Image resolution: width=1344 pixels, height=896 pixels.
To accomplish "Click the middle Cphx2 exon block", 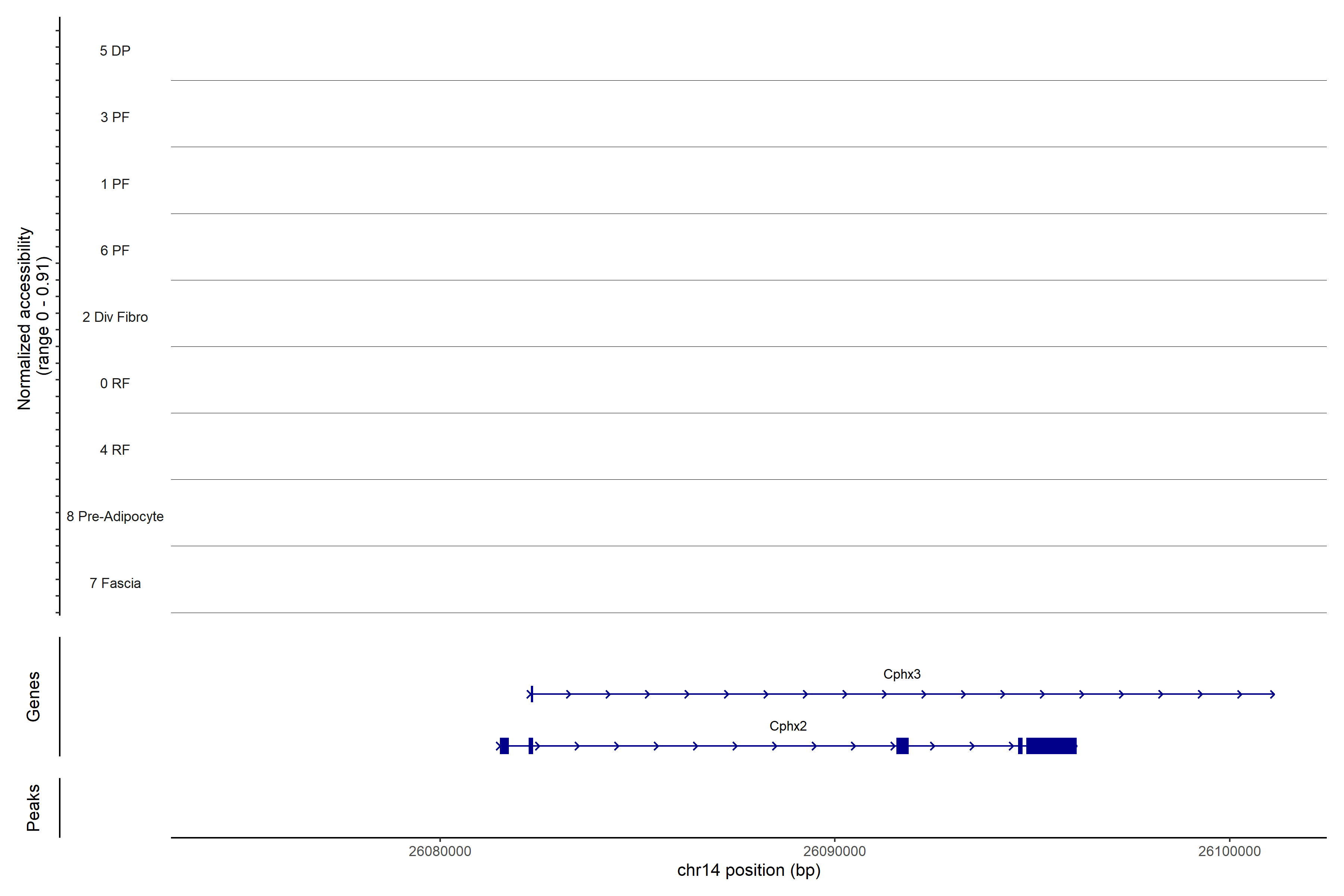I will tap(902, 746).
